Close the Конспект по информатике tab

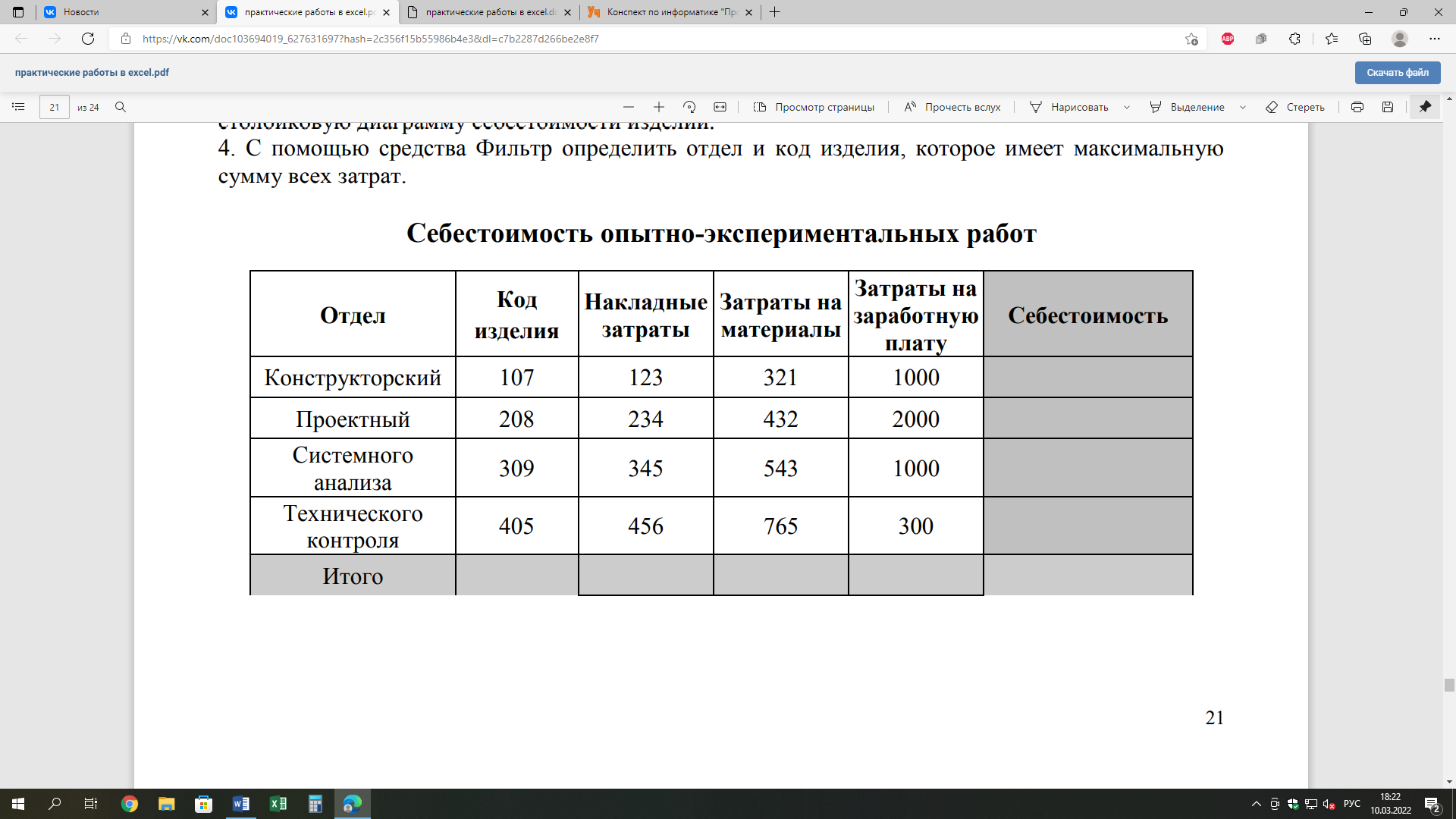pyautogui.click(x=748, y=12)
